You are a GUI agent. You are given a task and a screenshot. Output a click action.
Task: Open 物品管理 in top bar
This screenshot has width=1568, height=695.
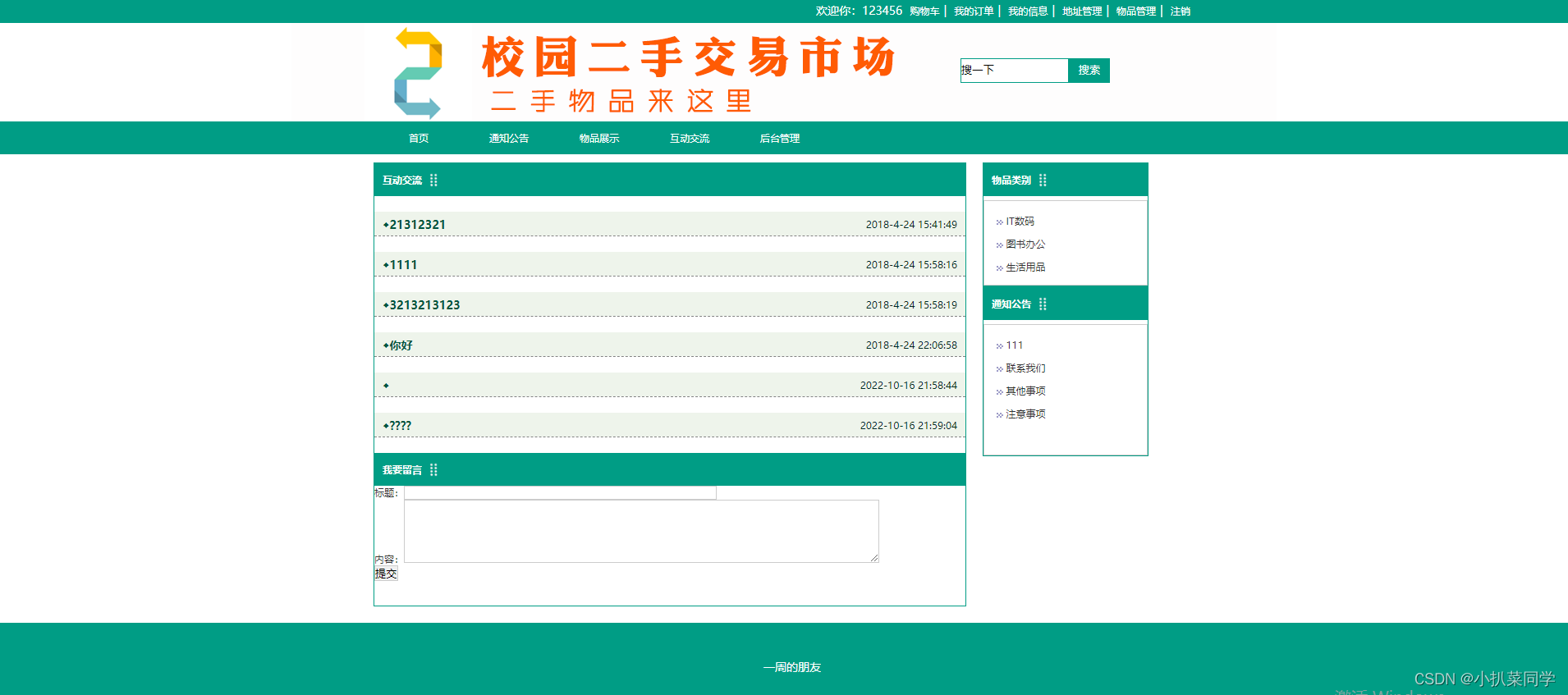(x=1136, y=11)
